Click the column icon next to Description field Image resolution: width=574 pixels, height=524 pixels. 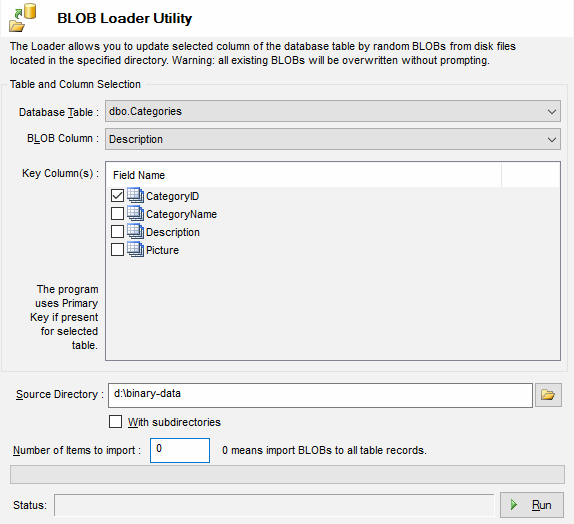(135, 231)
